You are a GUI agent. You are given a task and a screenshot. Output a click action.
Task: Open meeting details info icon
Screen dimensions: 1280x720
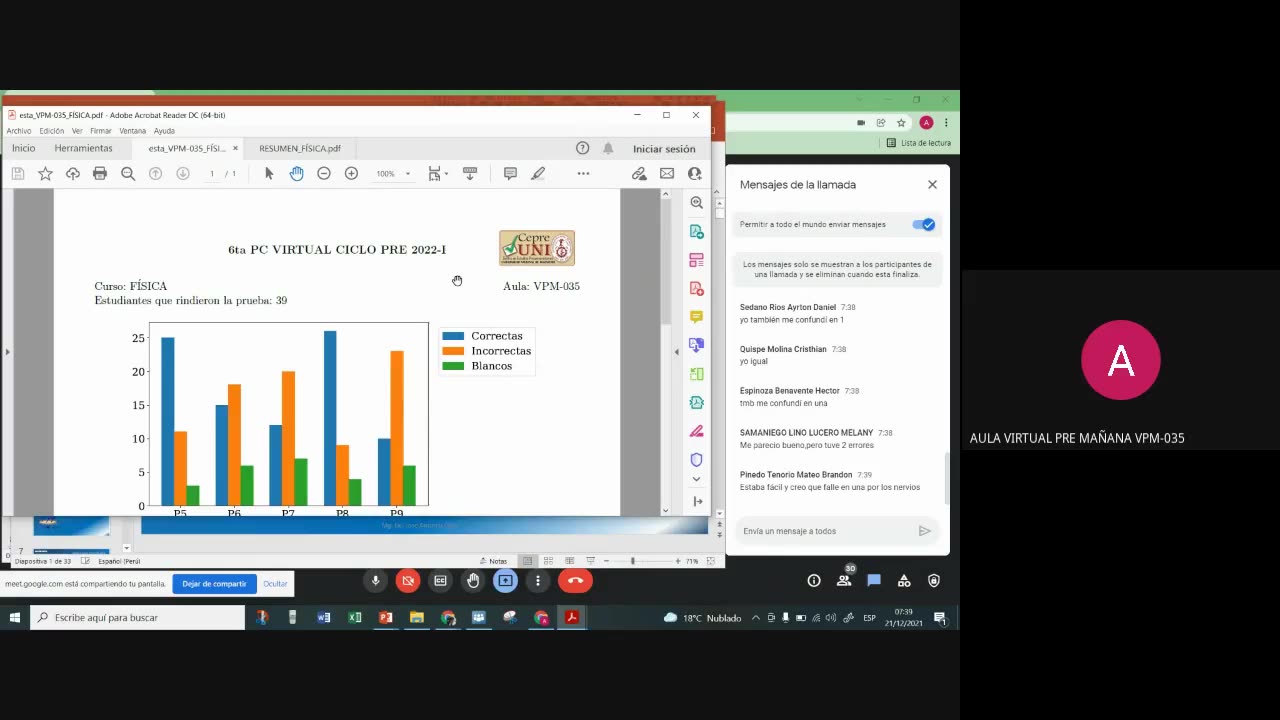pos(814,580)
